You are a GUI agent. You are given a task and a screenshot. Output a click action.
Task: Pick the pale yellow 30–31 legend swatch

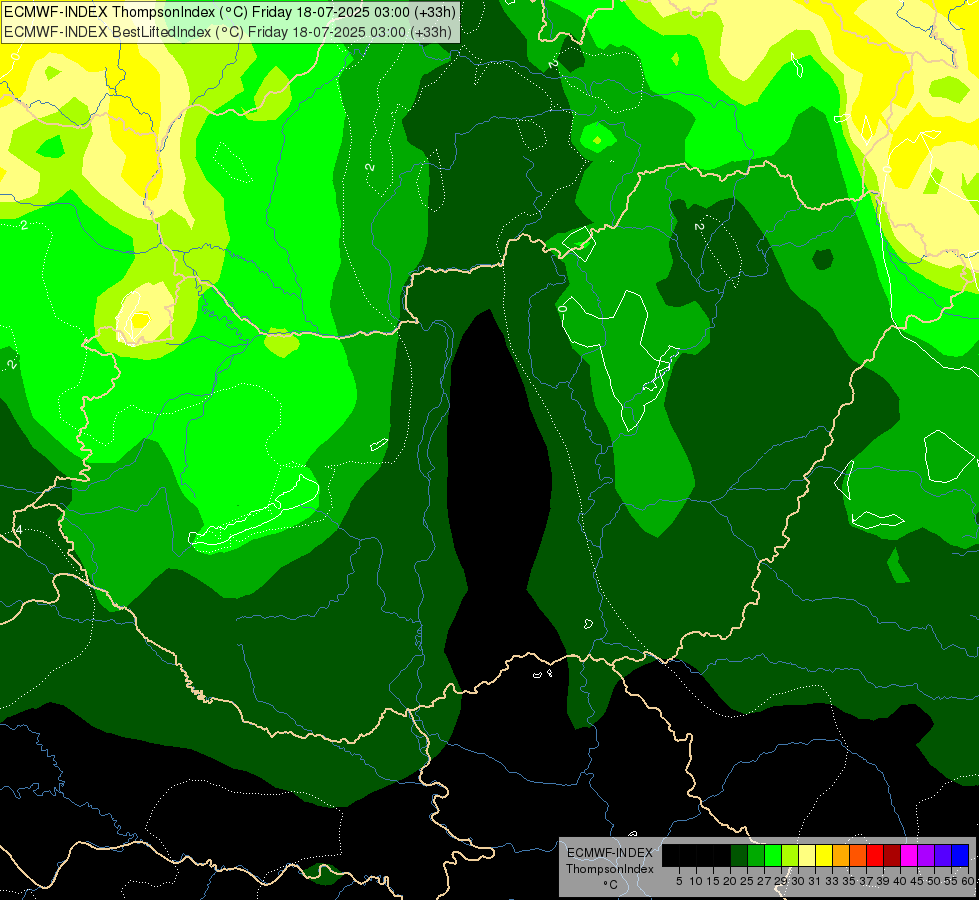tap(808, 855)
